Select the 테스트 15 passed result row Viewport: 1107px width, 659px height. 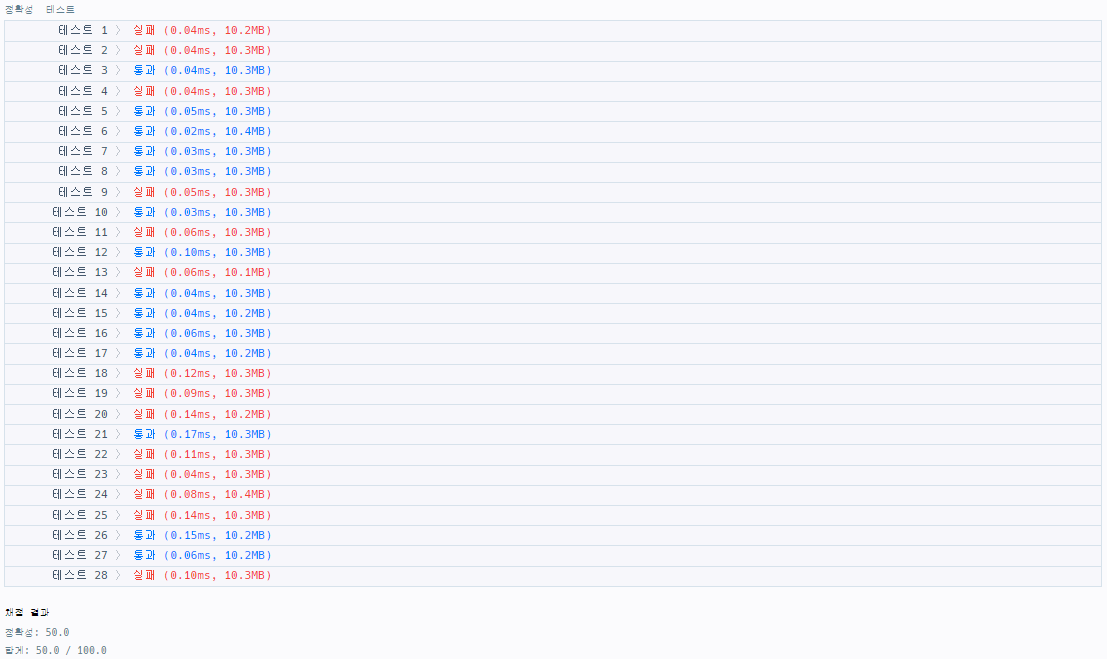click(553, 314)
